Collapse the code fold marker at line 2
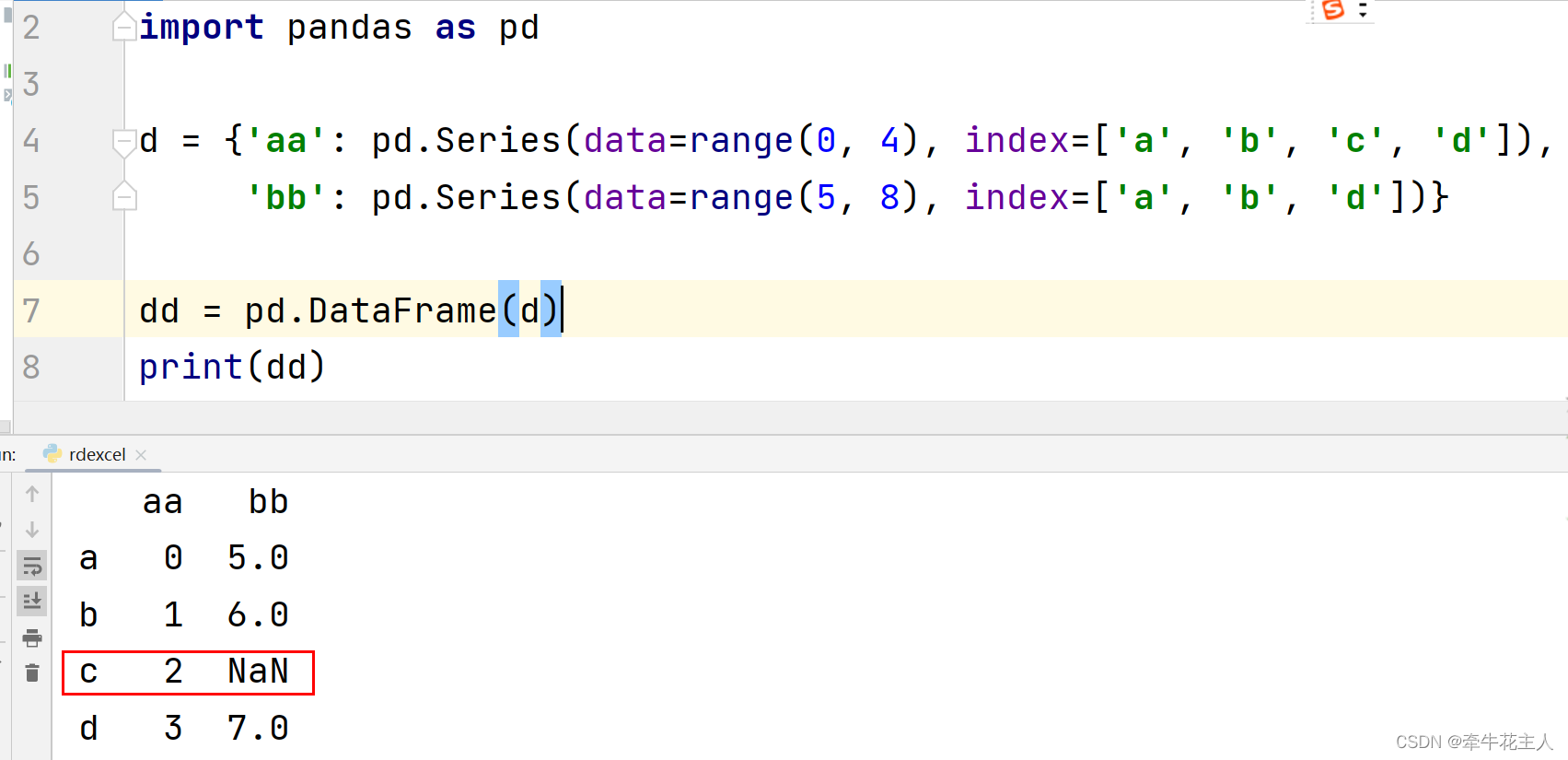This screenshot has width=1568, height=760. coord(124,28)
